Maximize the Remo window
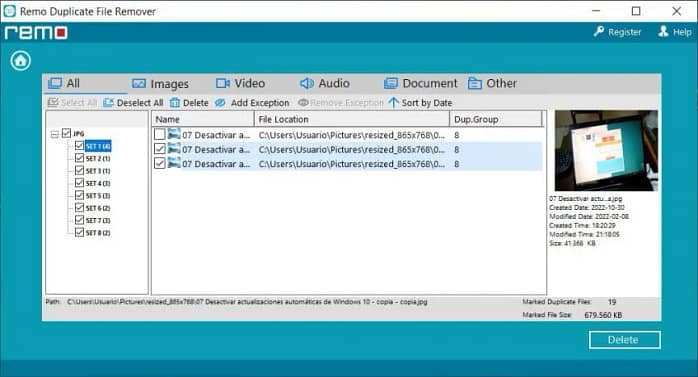Screen dimensions: 698x377 click(x=636, y=11)
